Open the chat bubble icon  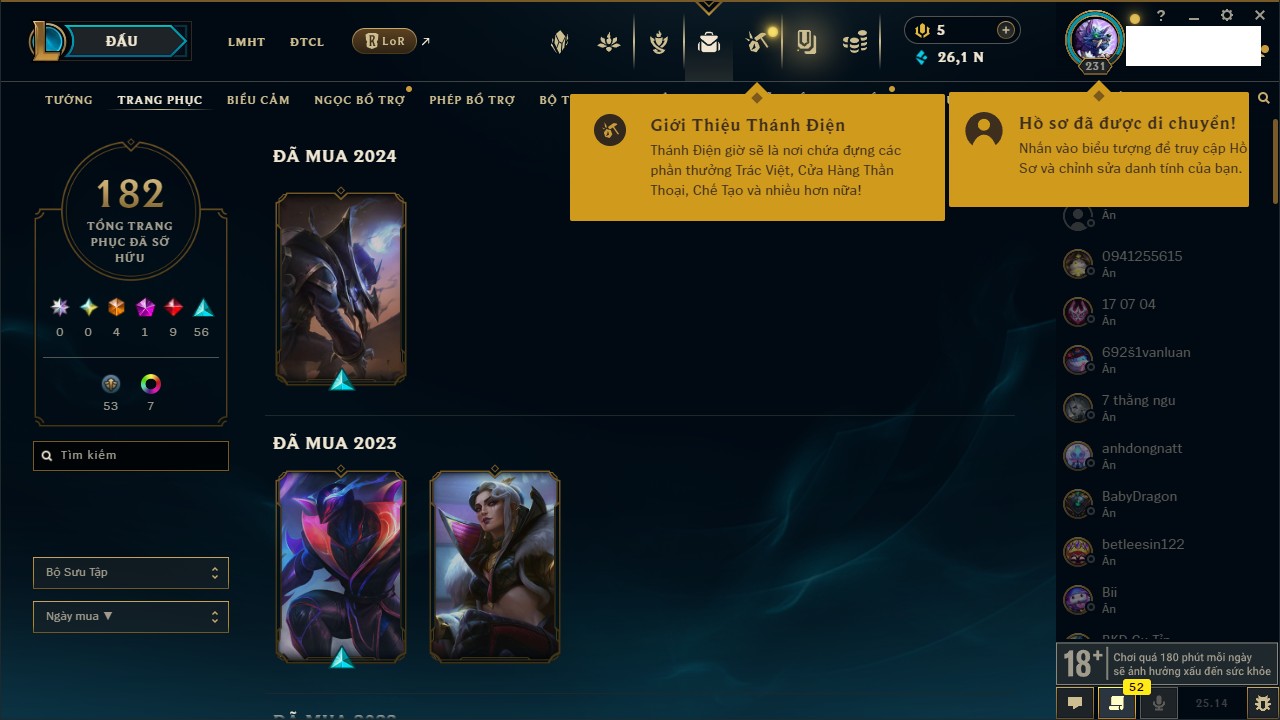(x=1075, y=703)
